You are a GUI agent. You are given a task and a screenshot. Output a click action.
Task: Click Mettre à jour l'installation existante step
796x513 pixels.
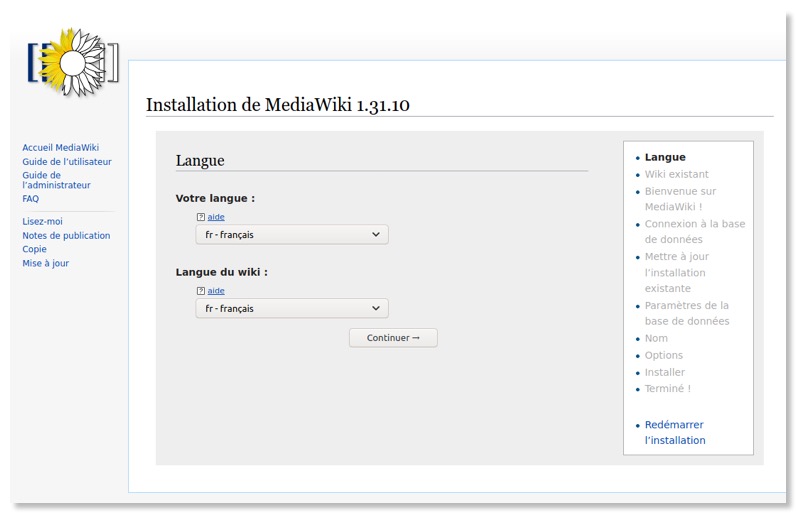(x=677, y=272)
